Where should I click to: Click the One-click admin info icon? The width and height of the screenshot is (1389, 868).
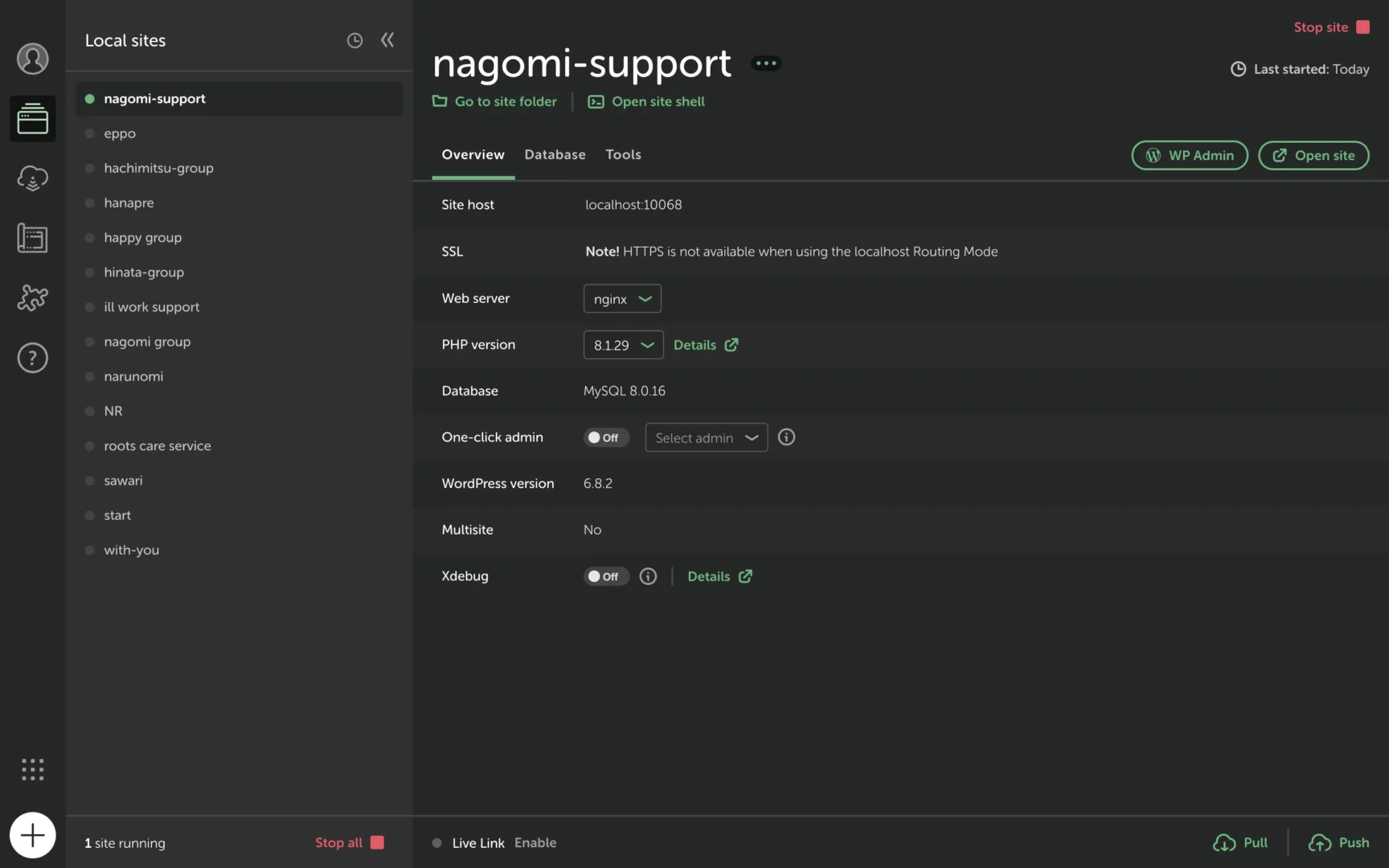point(786,437)
